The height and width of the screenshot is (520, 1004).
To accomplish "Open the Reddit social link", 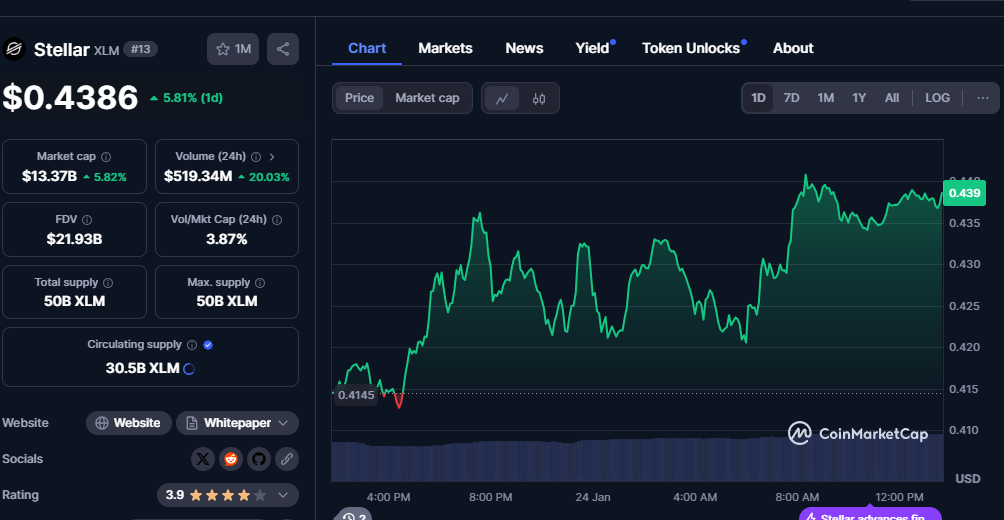I will (x=231, y=459).
